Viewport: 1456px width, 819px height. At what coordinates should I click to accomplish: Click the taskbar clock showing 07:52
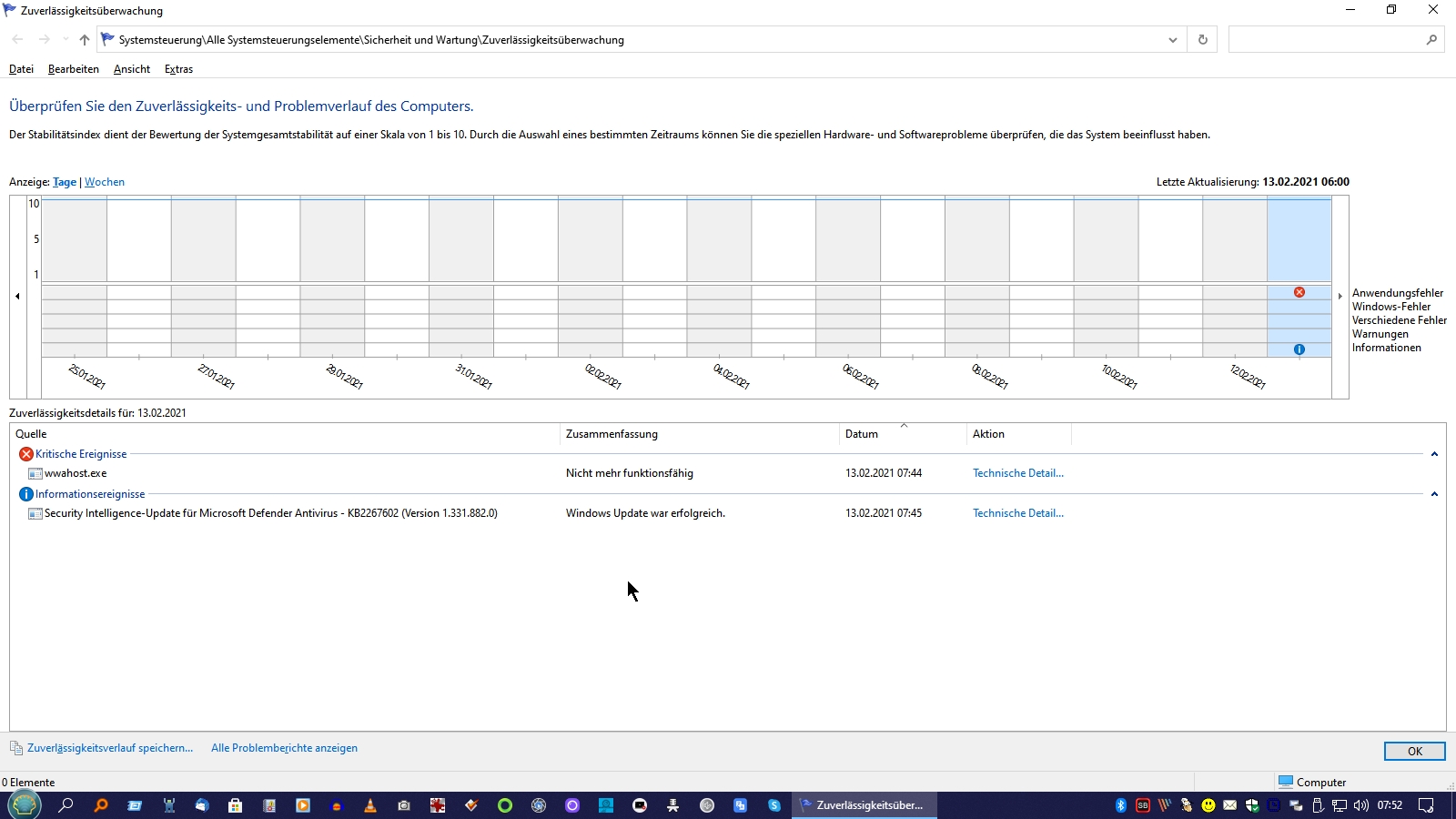pyautogui.click(x=1390, y=805)
